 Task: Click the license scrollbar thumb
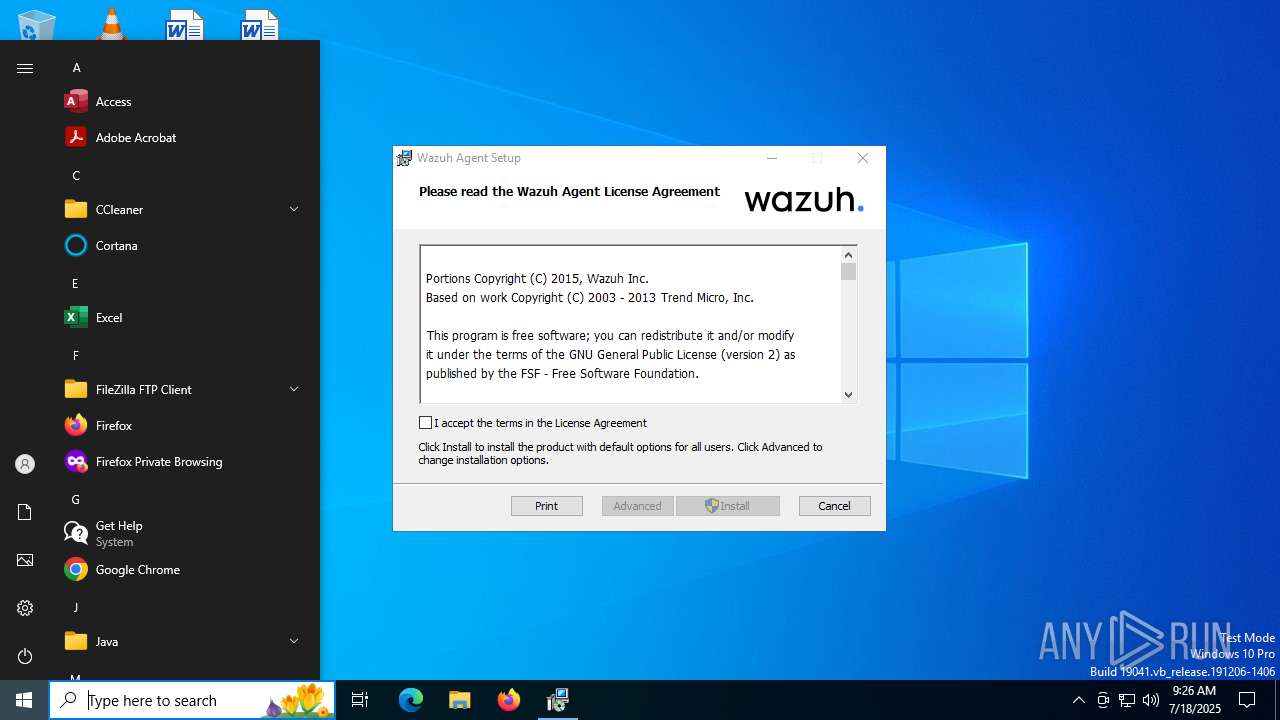pos(848,272)
